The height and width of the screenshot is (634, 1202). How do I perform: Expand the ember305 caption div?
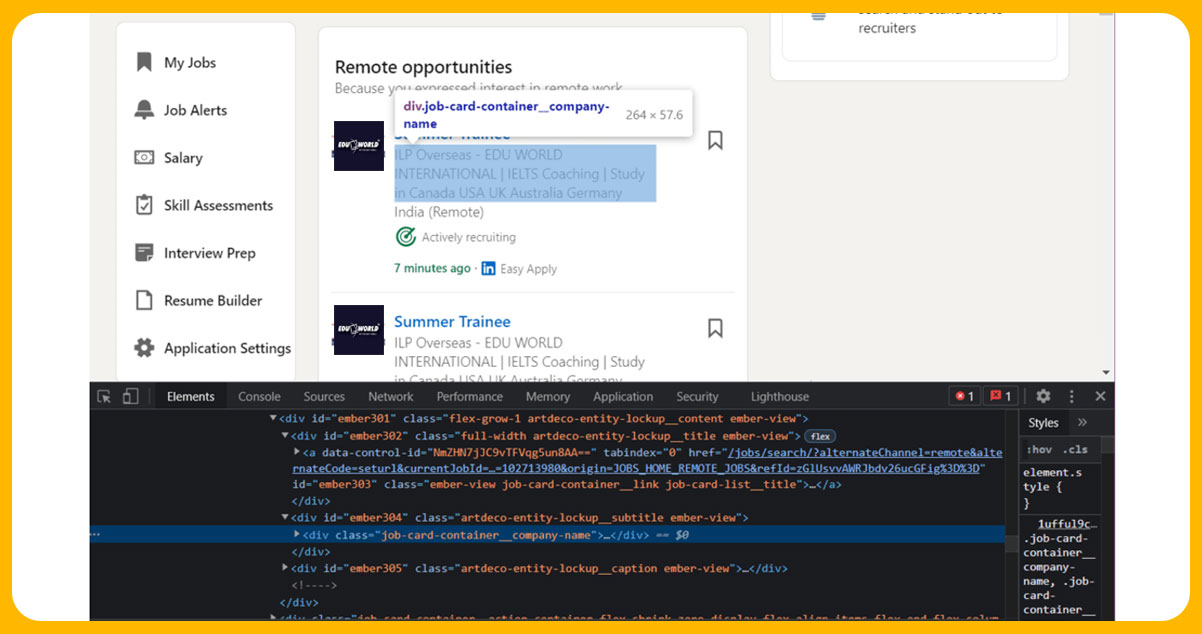point(286,568)
